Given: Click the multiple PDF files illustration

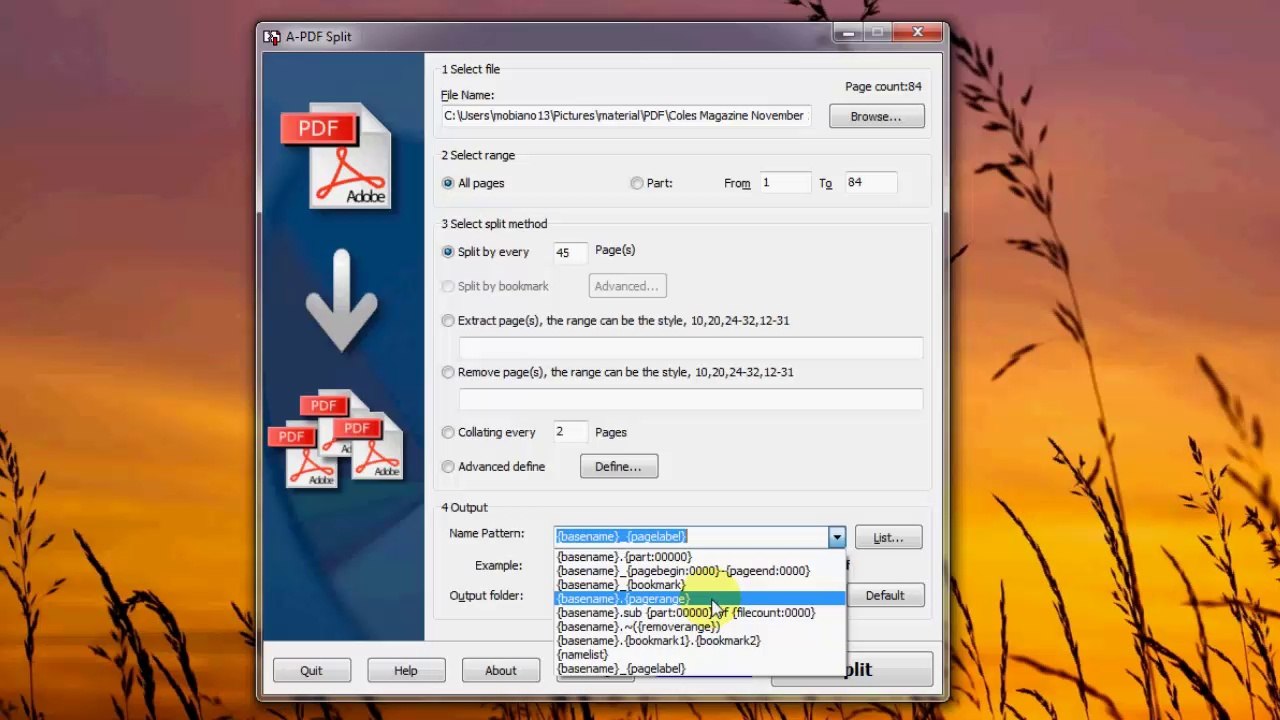Looking at the screenshot, I should tap(336, 438).
